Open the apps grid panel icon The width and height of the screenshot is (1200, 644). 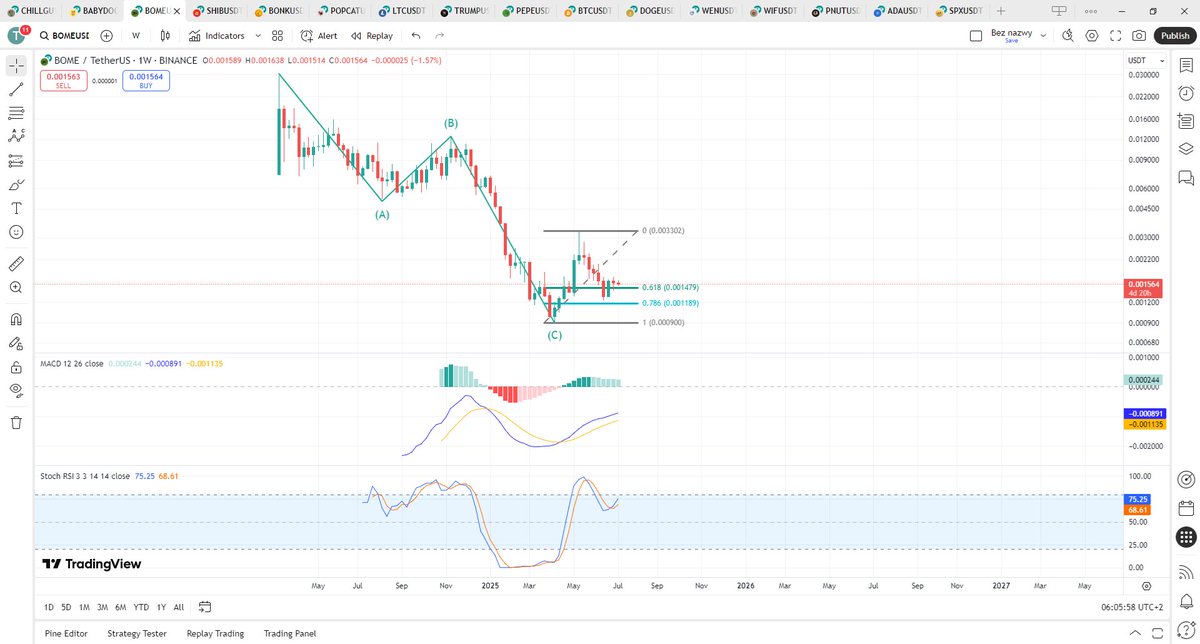point(1186,537)
